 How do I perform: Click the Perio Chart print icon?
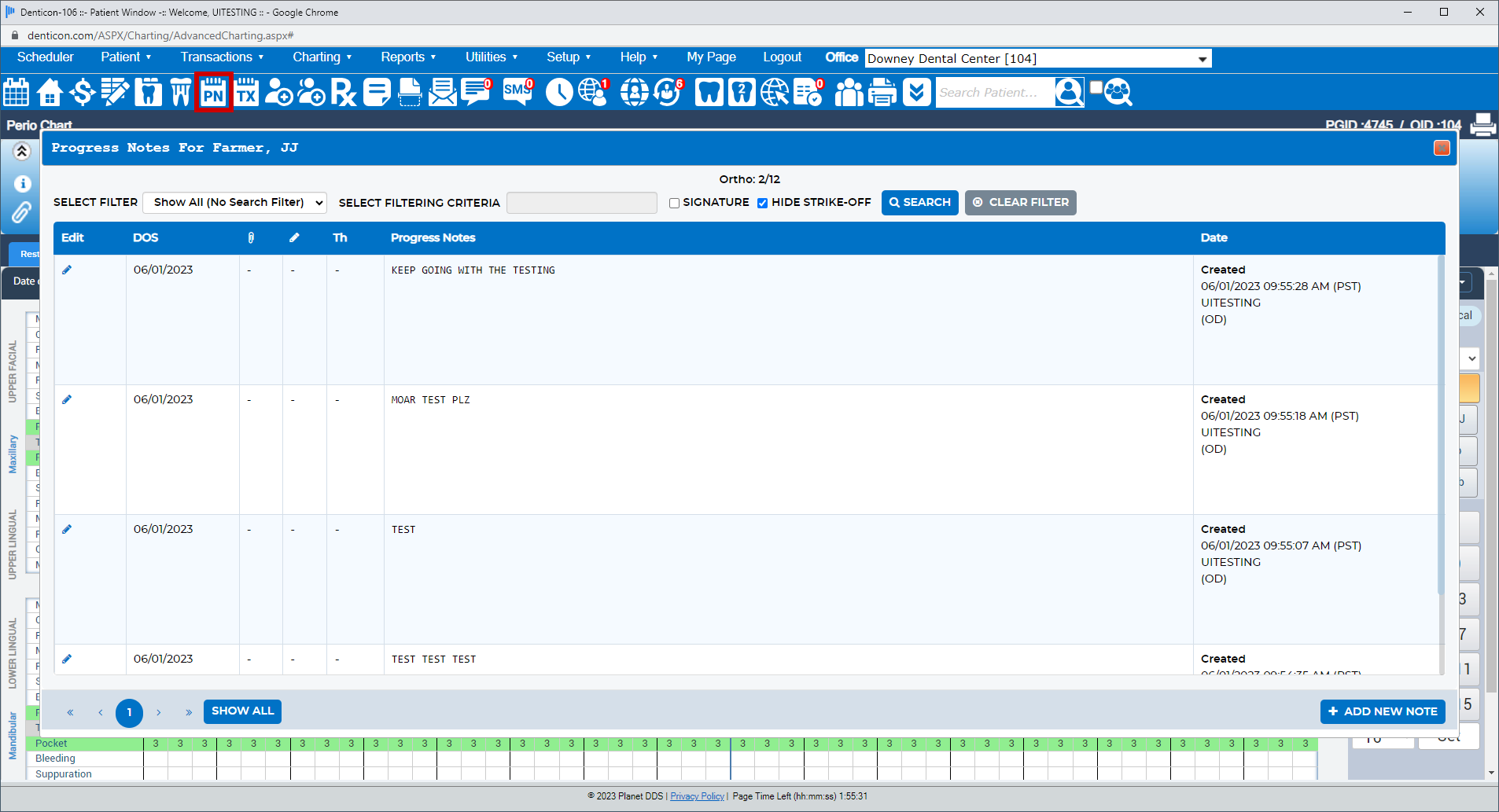tap(1482, 125)
